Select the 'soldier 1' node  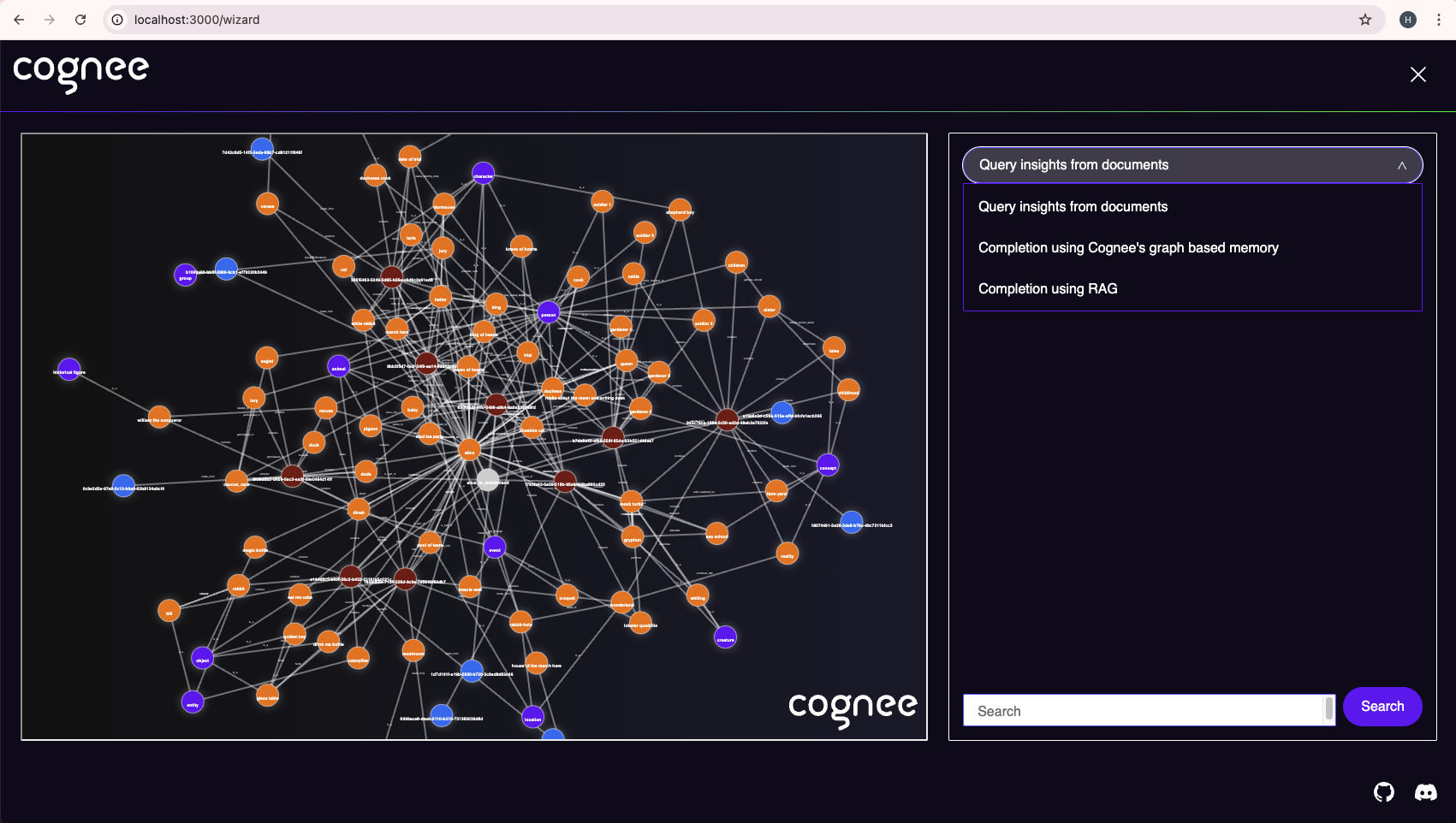(x=603, y=202)
